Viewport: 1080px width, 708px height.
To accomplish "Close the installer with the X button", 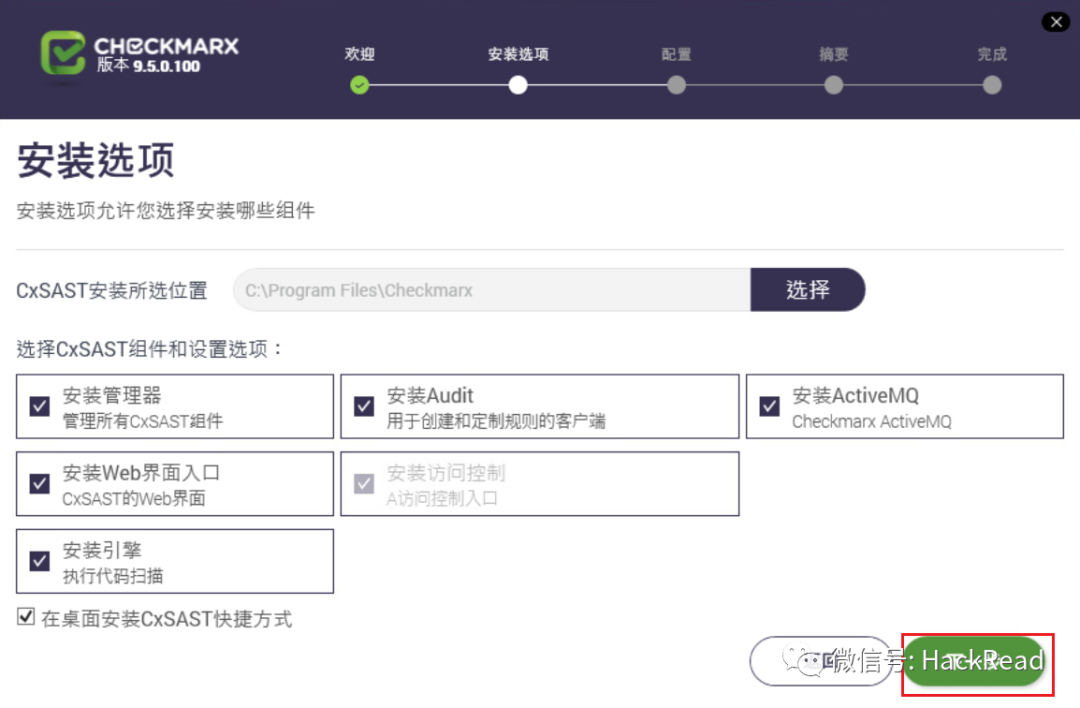I will [x=1055, y=22].
